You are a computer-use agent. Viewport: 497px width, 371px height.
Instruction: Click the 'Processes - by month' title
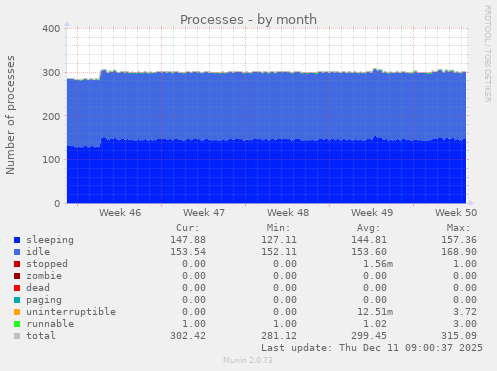pos(248,20)
